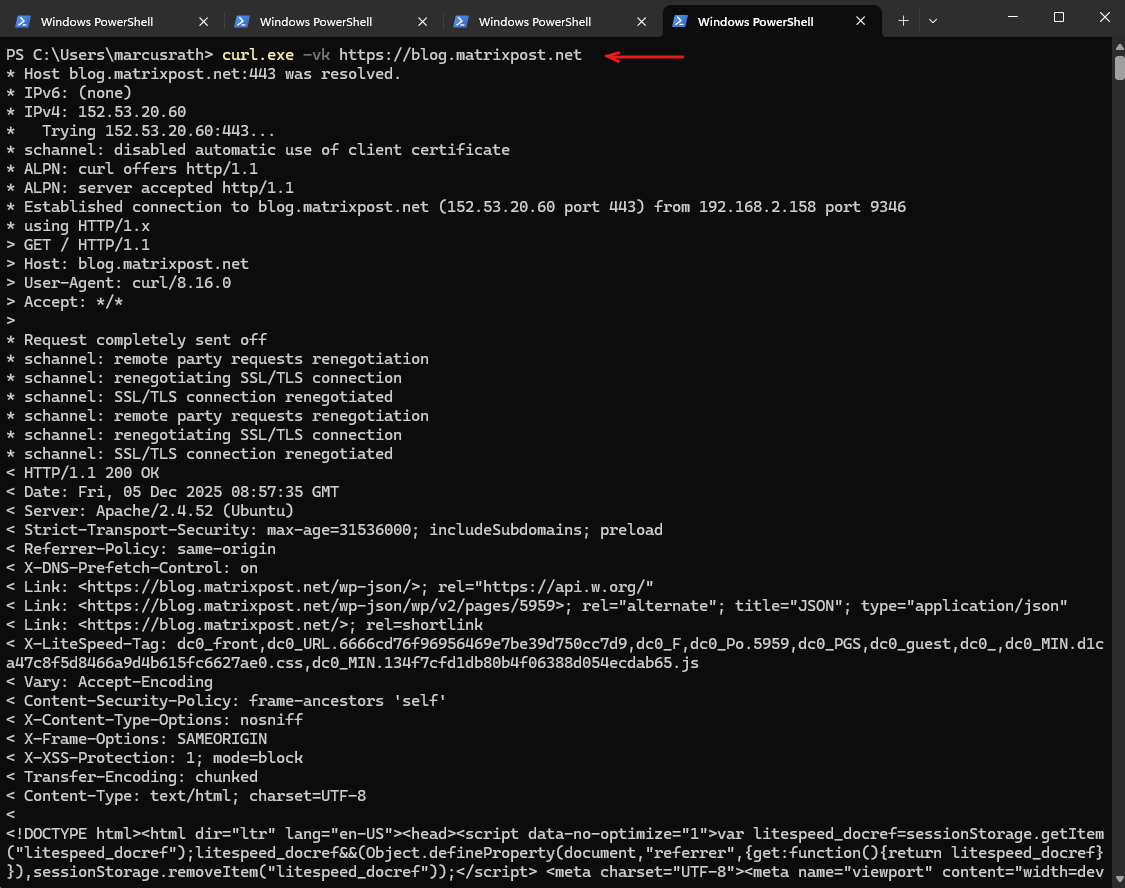1125x888 pixels.
Task: Click the vertical scrollbar thumb
Action: (x=1119, y=66)
